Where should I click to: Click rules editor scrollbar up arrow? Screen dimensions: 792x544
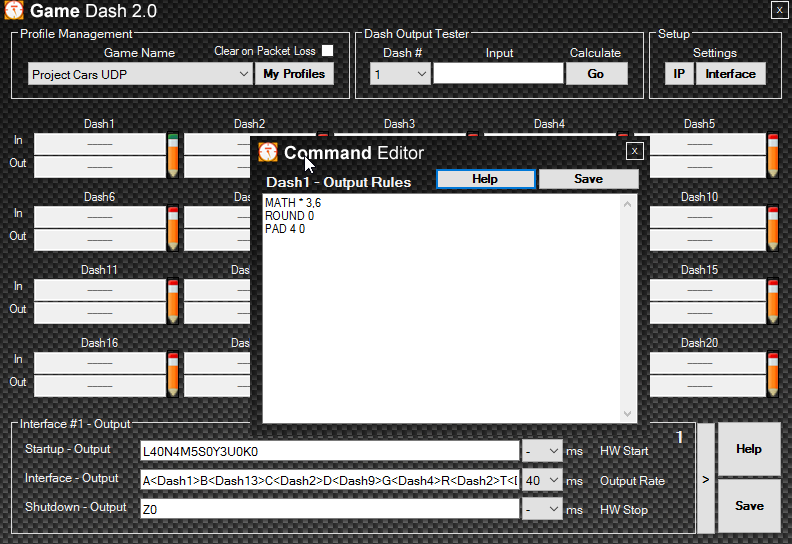(627, 204)
